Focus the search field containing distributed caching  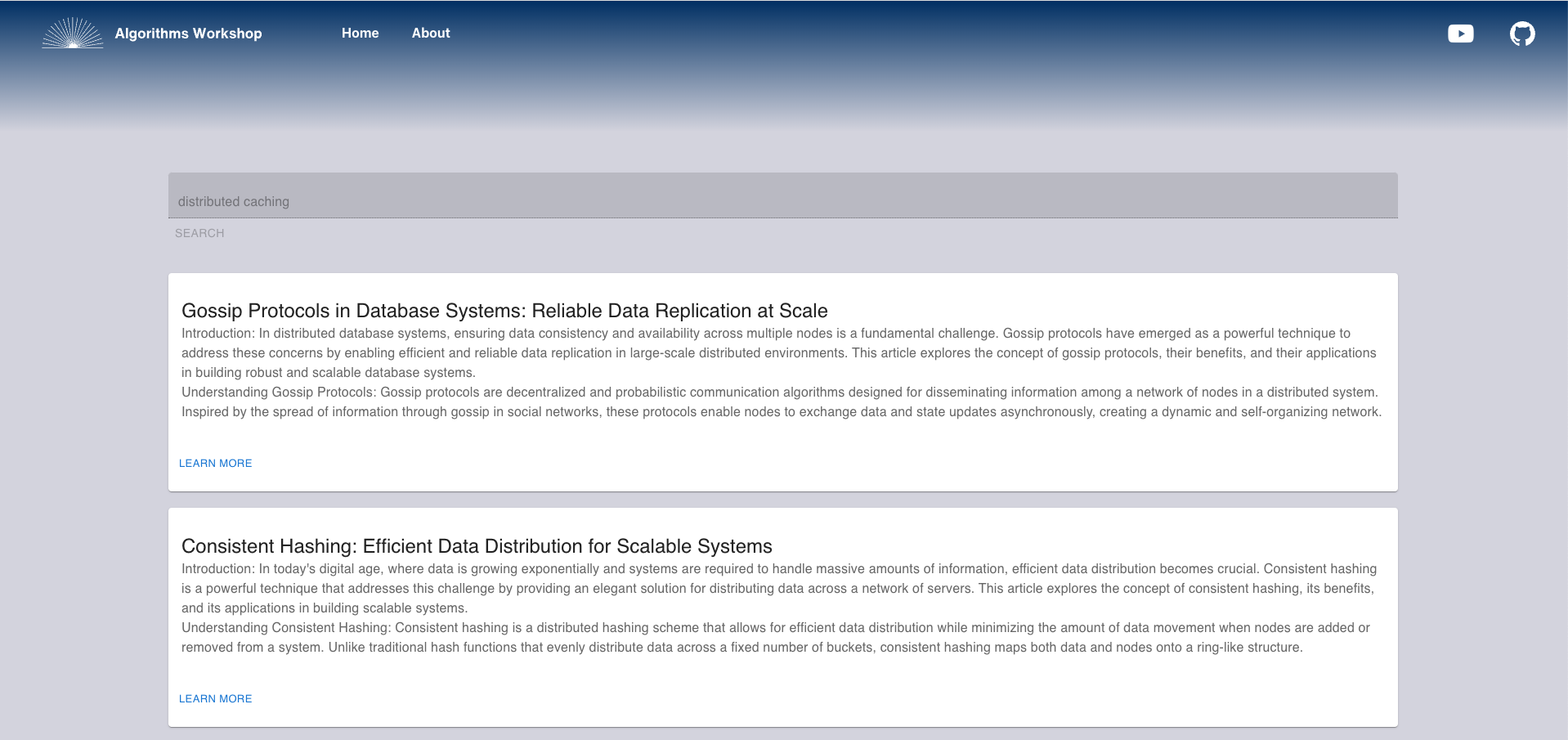pyautogui.click(x=782, y=195)
